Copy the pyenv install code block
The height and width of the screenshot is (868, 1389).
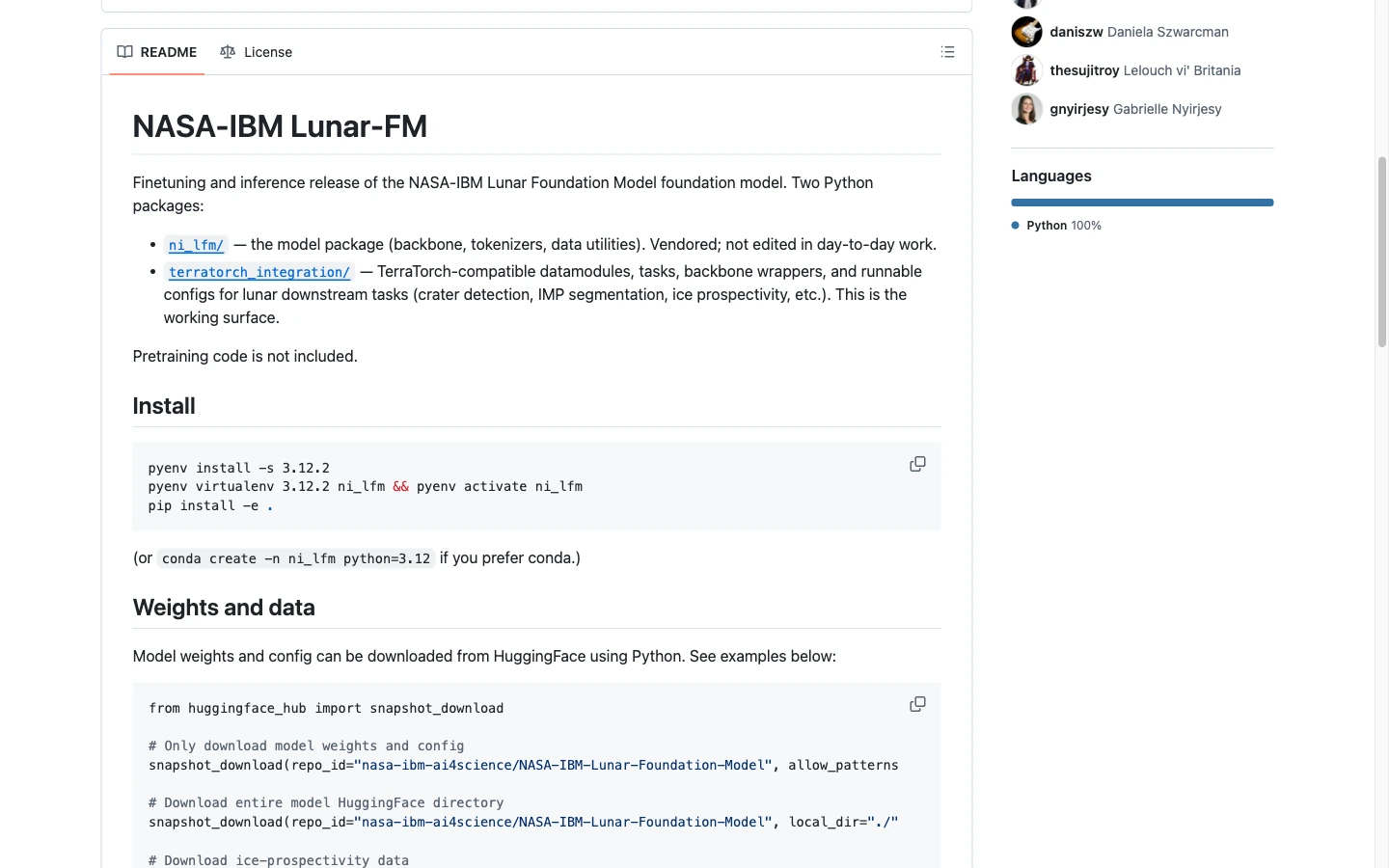point(917,464)
